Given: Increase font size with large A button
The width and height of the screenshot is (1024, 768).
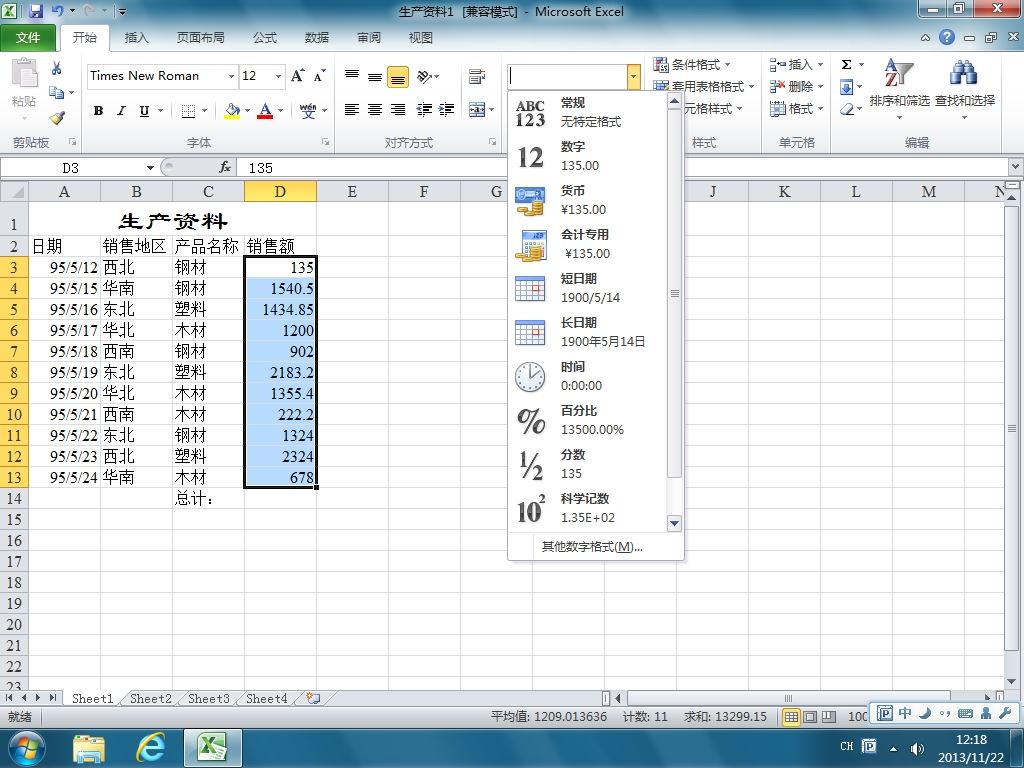Looking at the screenshot, I should (297, 76).
